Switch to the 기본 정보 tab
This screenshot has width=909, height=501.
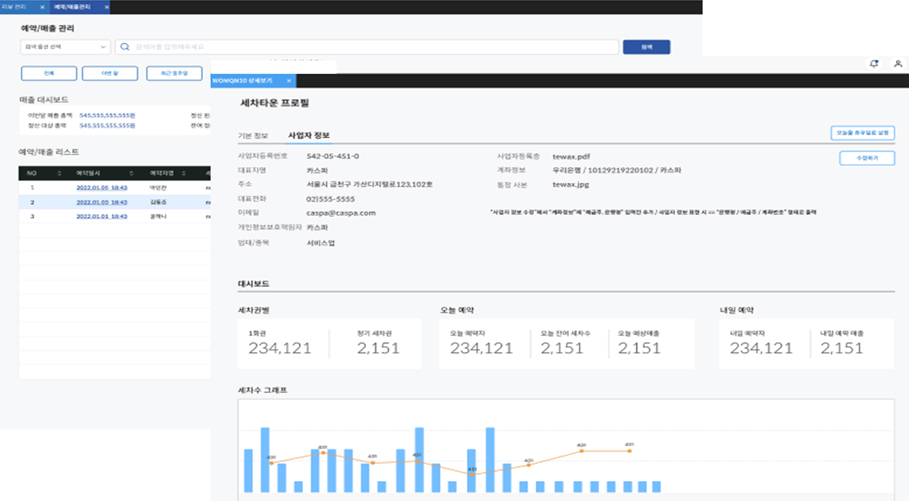253,136
